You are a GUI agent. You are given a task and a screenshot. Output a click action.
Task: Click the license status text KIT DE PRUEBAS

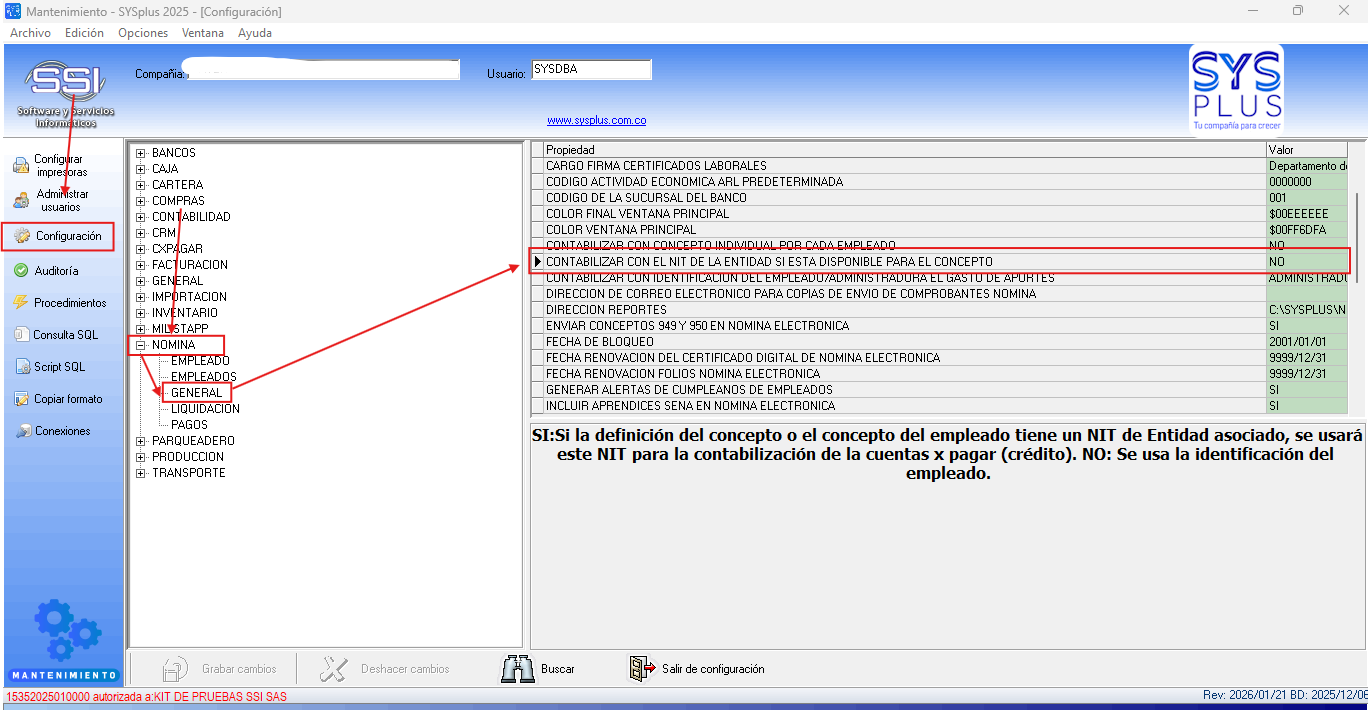[147, 697]
